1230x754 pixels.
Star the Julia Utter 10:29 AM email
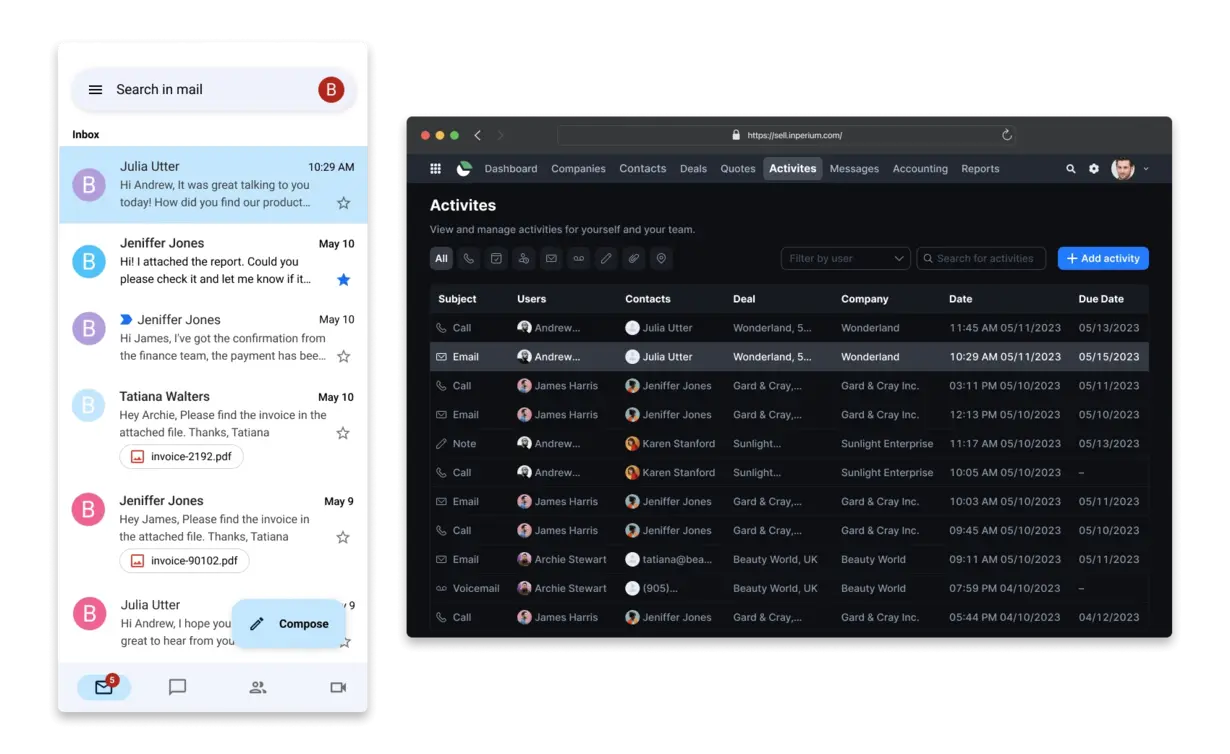coord(343,203)
